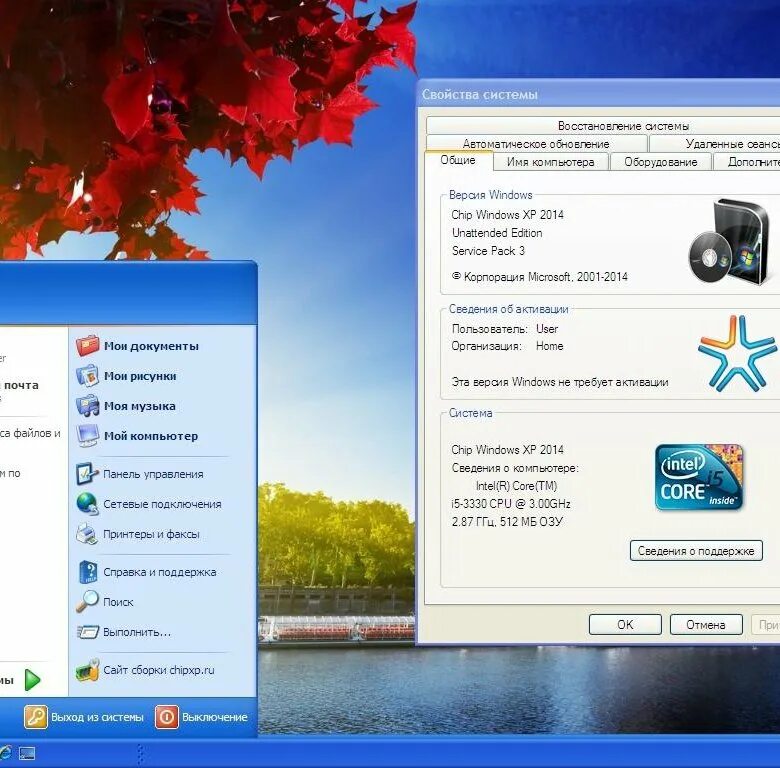This screenshot has height=768, width=780.
Task: Click Show Desktop icon in taskbar
Action: pyautogui.click(x=27, y=754)
